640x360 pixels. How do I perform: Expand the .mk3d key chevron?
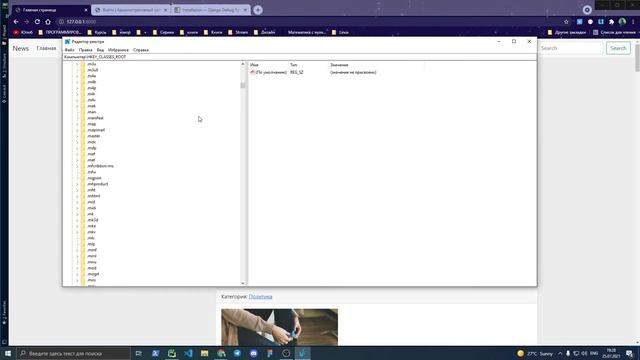77,220
